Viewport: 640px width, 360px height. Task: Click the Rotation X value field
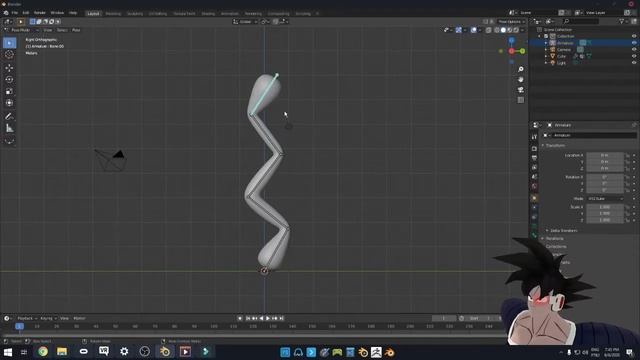click(605, 177)
